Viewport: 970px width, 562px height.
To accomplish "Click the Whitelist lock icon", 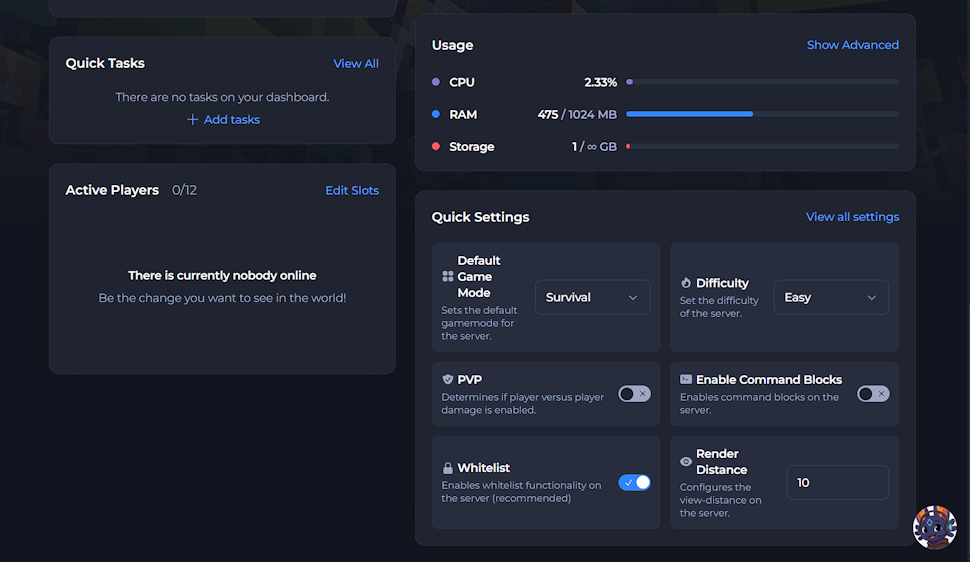I will [x=448, y=468].
